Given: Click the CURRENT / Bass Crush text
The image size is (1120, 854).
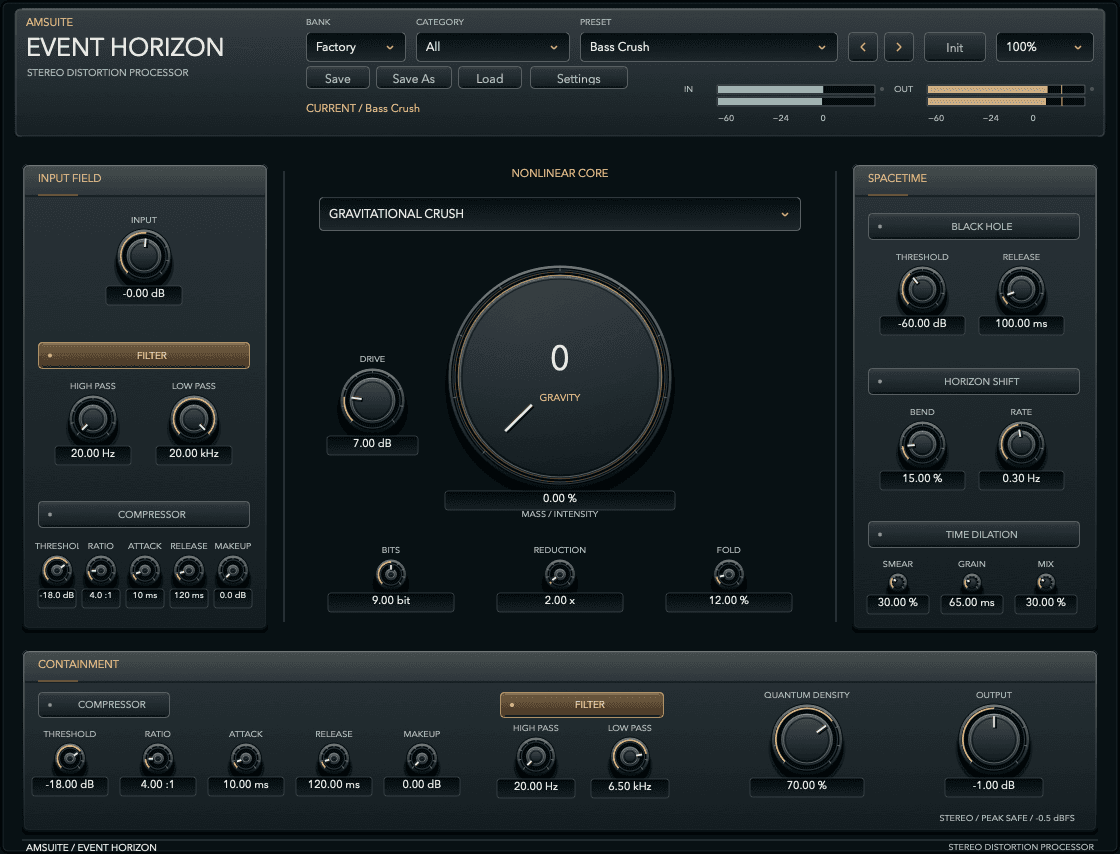Looking at the screenshot, I should coord(363,109).
